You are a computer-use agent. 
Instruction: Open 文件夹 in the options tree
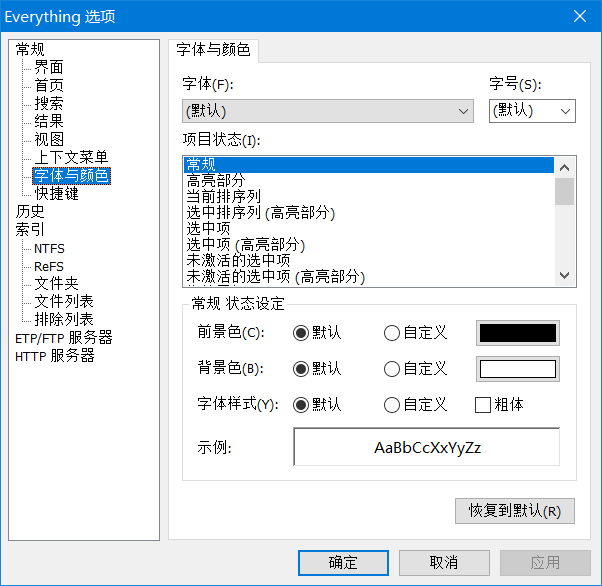pyautogui.click(x=56, y=284)
